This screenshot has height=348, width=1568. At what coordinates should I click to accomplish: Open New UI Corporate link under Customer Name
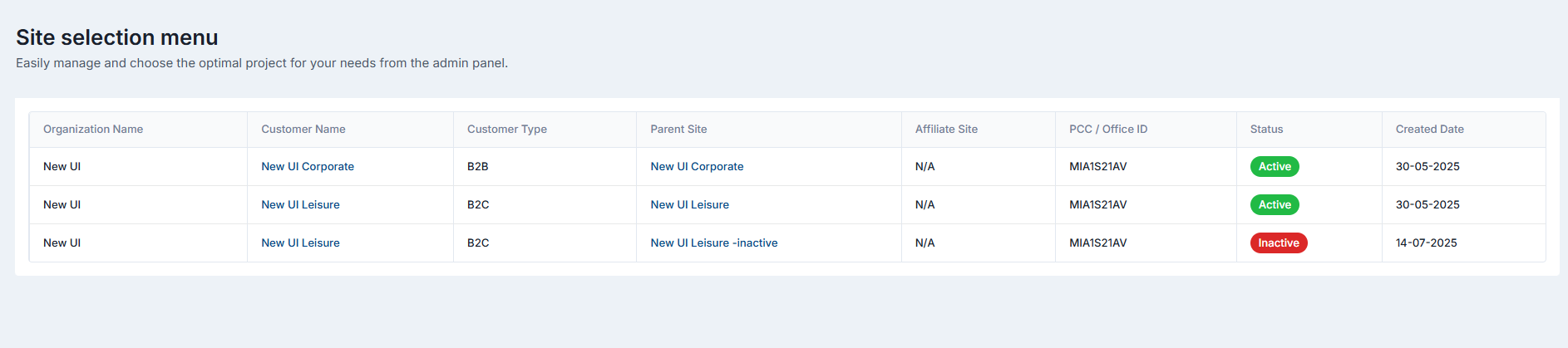[x=308, y=167]
